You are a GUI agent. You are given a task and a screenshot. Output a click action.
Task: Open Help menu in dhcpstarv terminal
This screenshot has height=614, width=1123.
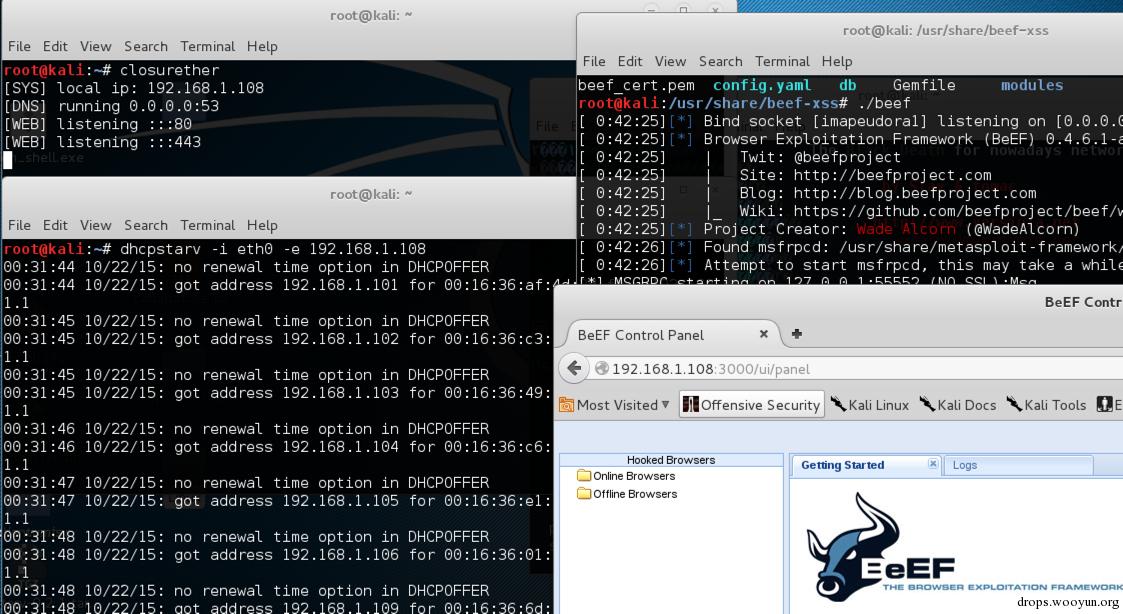[262, 226]
